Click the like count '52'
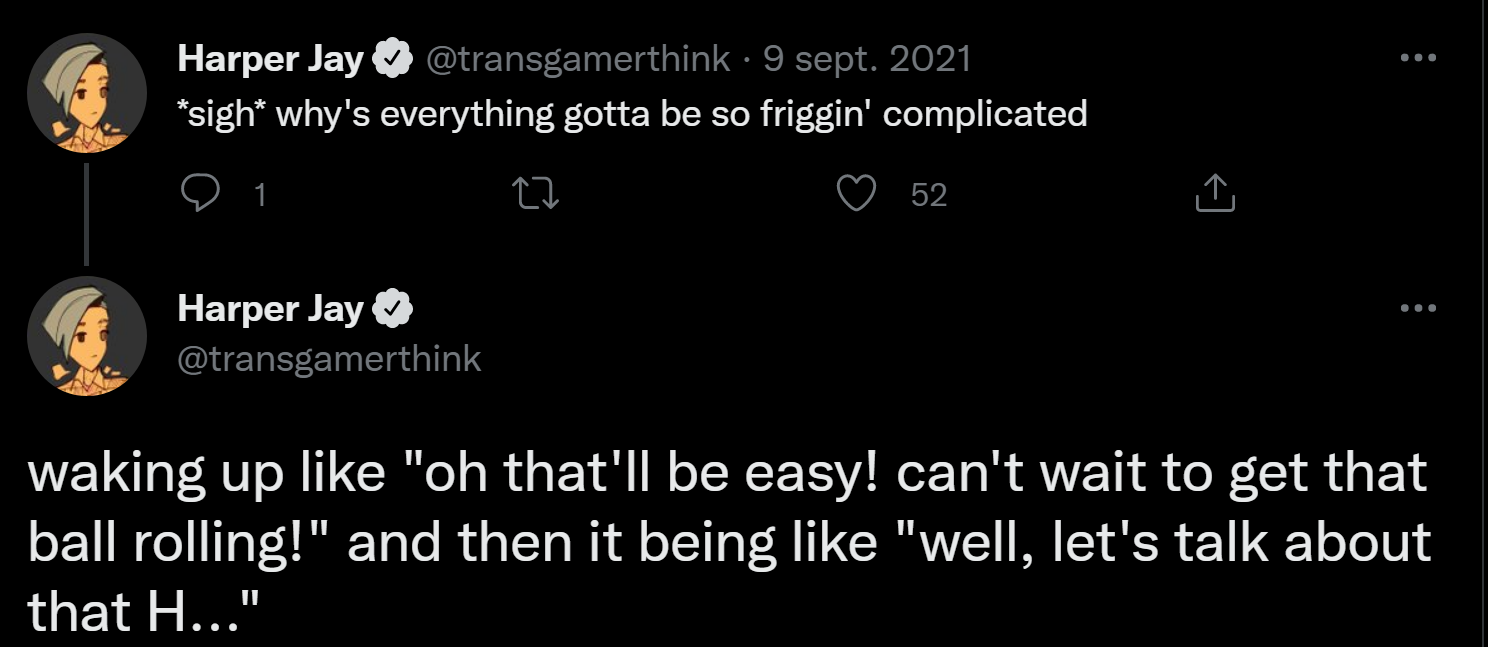The height and width of the screenshot is (647, 1488). 928,194
